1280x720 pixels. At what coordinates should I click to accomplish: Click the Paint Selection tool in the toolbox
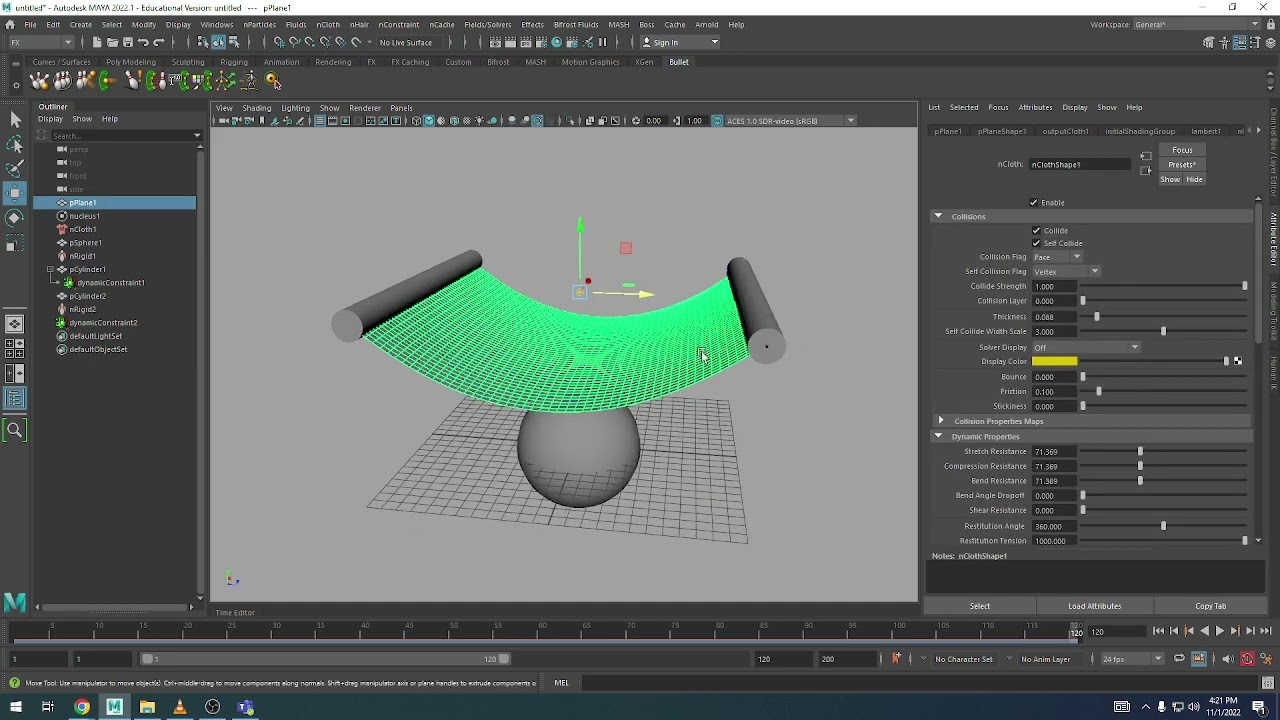pyautogui.click(x=15, y=168)
